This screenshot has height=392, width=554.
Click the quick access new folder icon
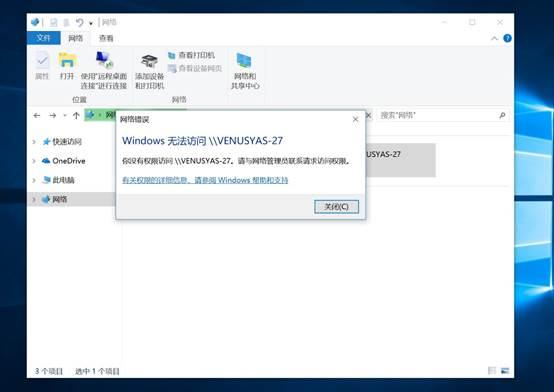tap(66, 23)
